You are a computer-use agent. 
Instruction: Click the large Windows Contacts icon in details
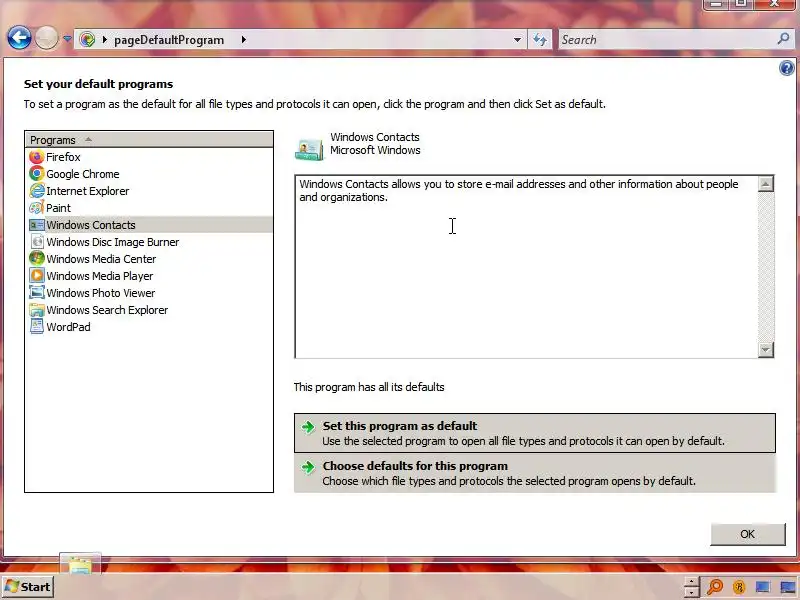tap(309, 148)
